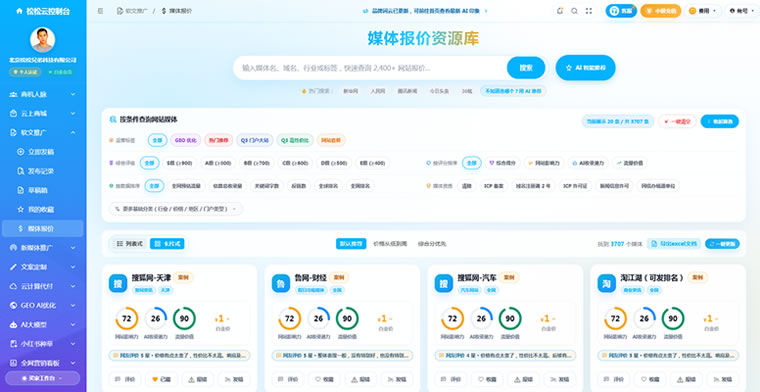Expand the 云上商城 sidebar menu
Viewport: 760px width, 392px height.
(x=73, y=113)
